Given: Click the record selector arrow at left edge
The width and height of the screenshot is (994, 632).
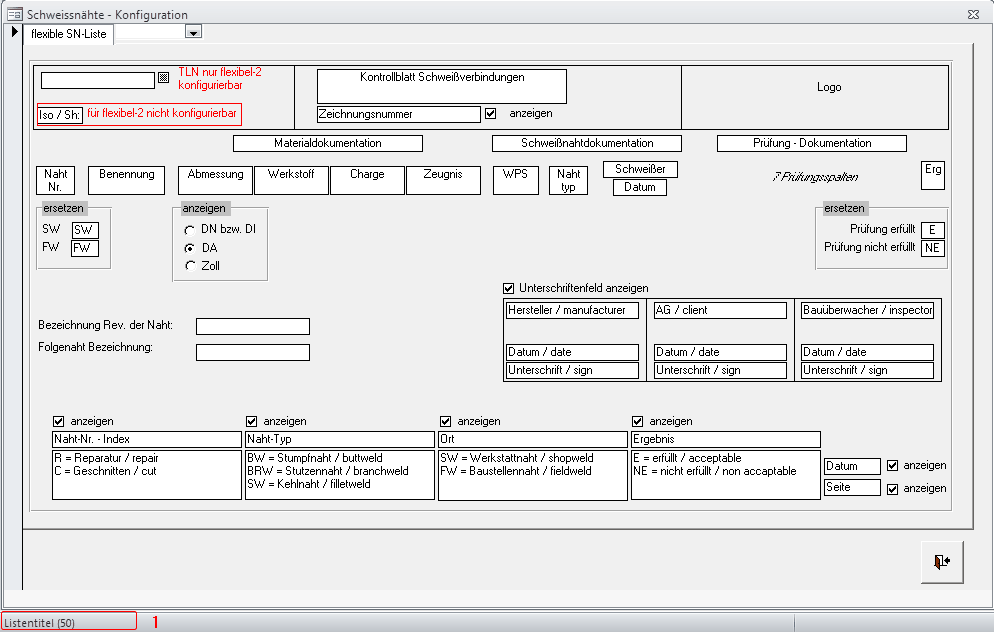Looking at the screenshot, I should (x=15, y=32).
